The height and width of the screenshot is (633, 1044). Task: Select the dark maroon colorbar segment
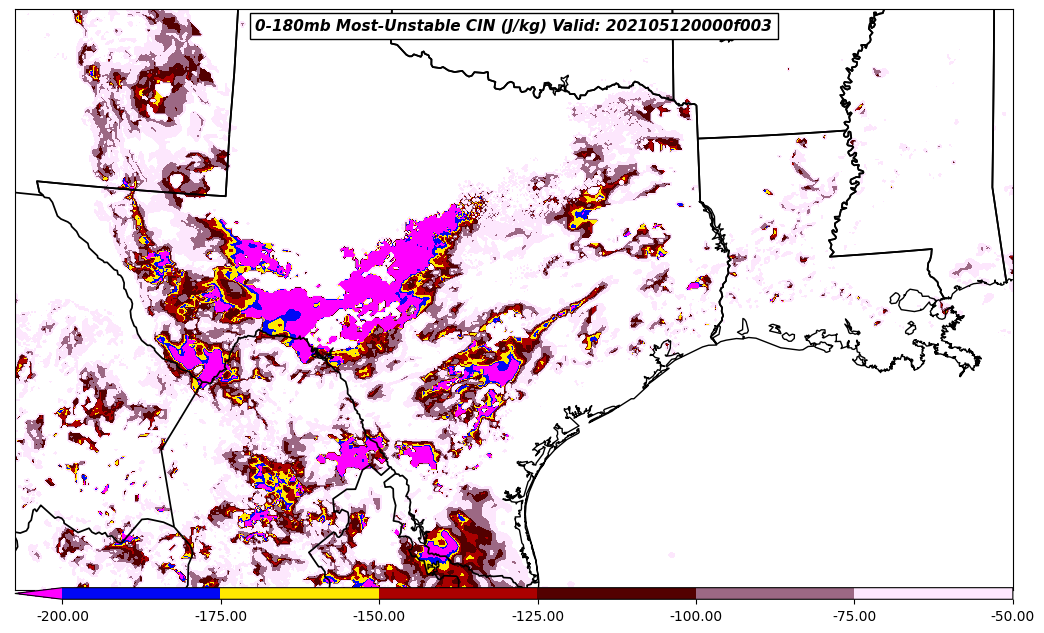[x=616, y=593]
